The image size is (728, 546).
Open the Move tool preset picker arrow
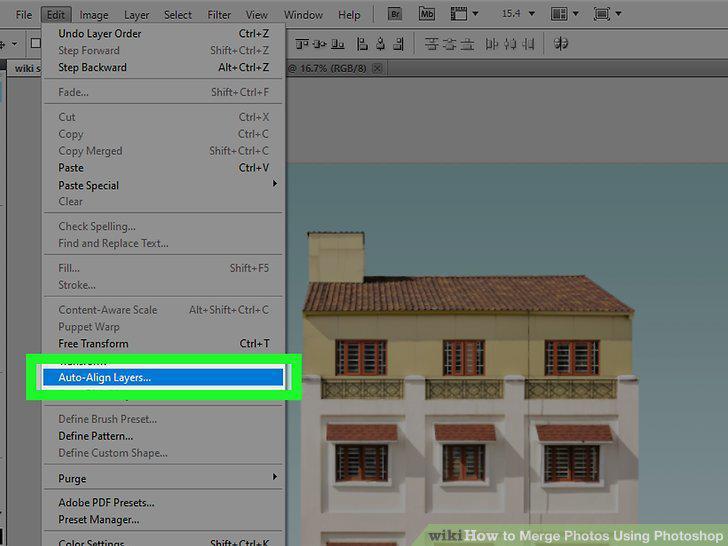(x=15, y=44)
